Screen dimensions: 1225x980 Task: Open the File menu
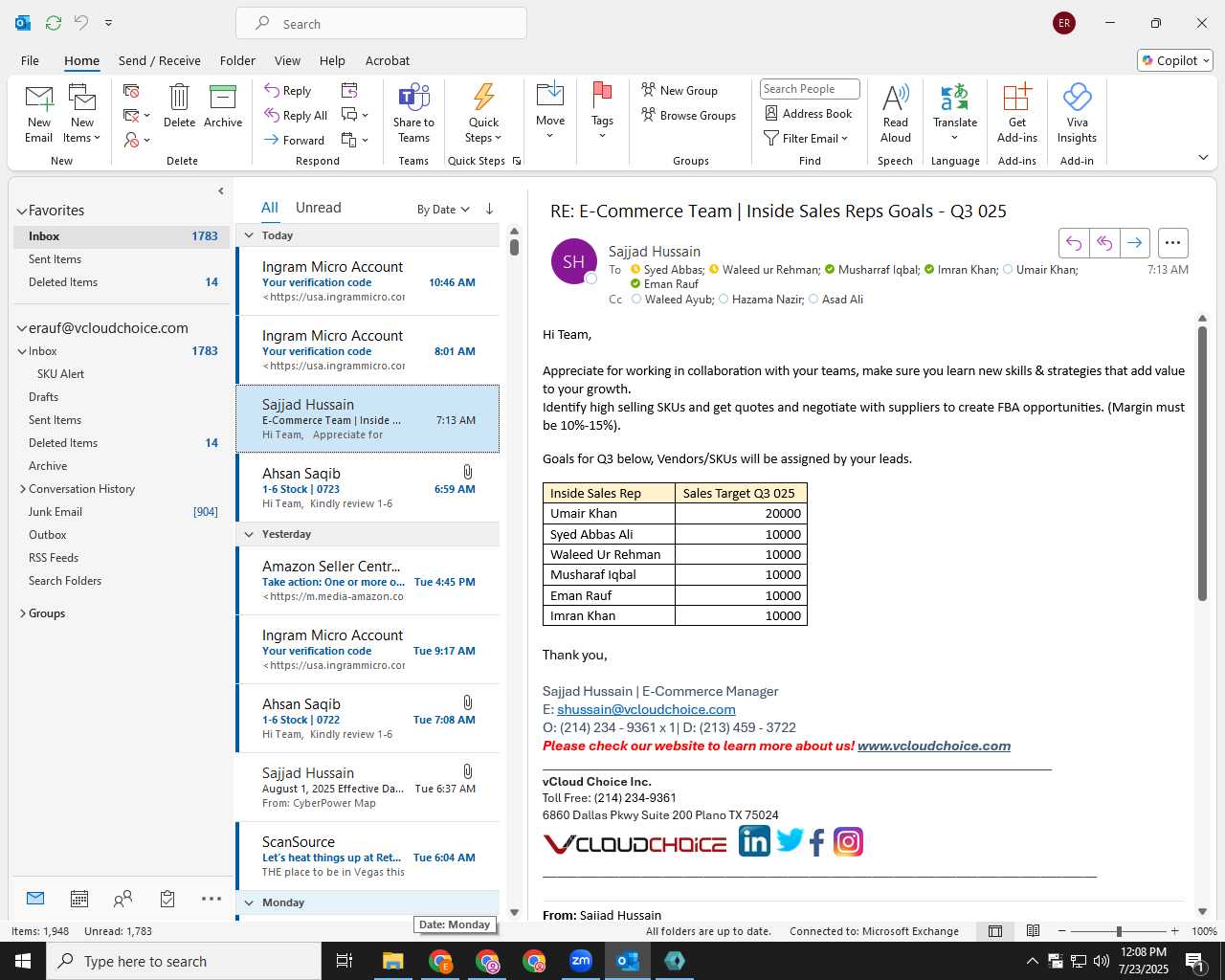tap(30, 60)
